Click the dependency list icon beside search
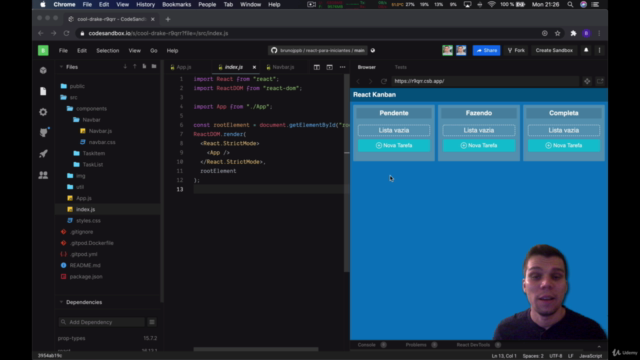 (152, 322)
